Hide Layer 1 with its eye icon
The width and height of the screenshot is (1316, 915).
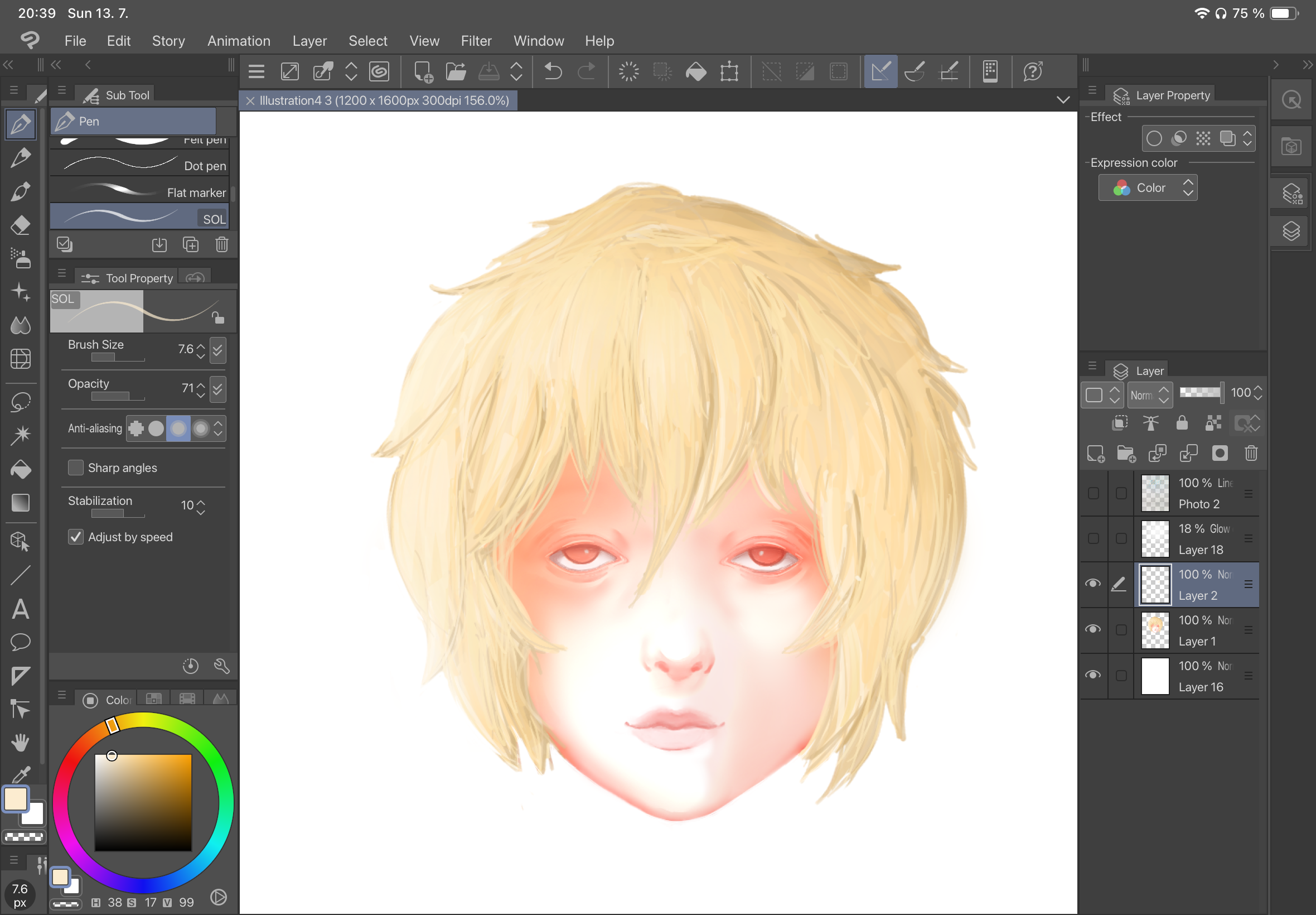[1093, 629]
